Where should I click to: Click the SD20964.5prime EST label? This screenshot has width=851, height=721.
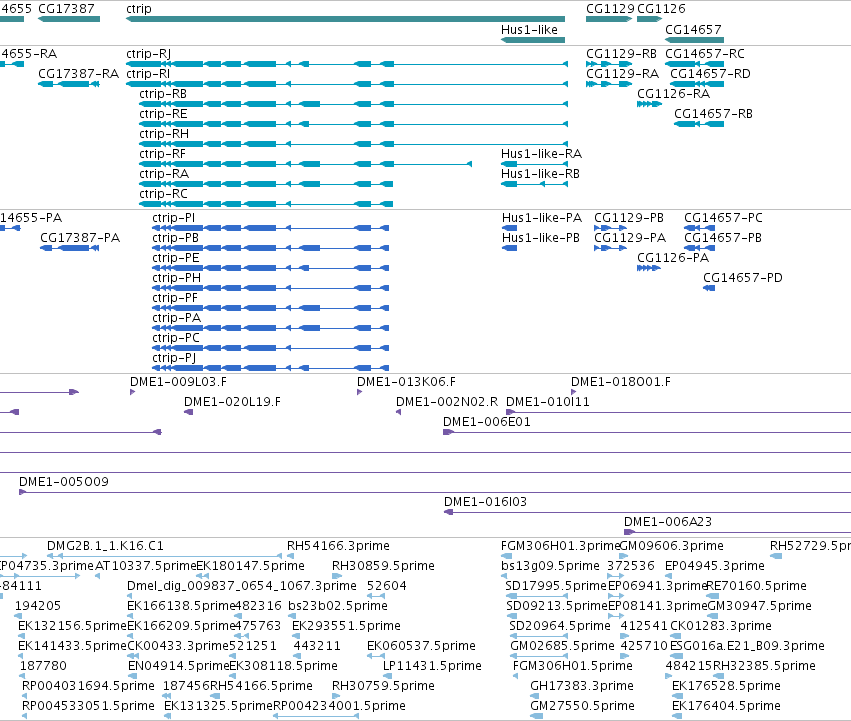pos(560,626)
